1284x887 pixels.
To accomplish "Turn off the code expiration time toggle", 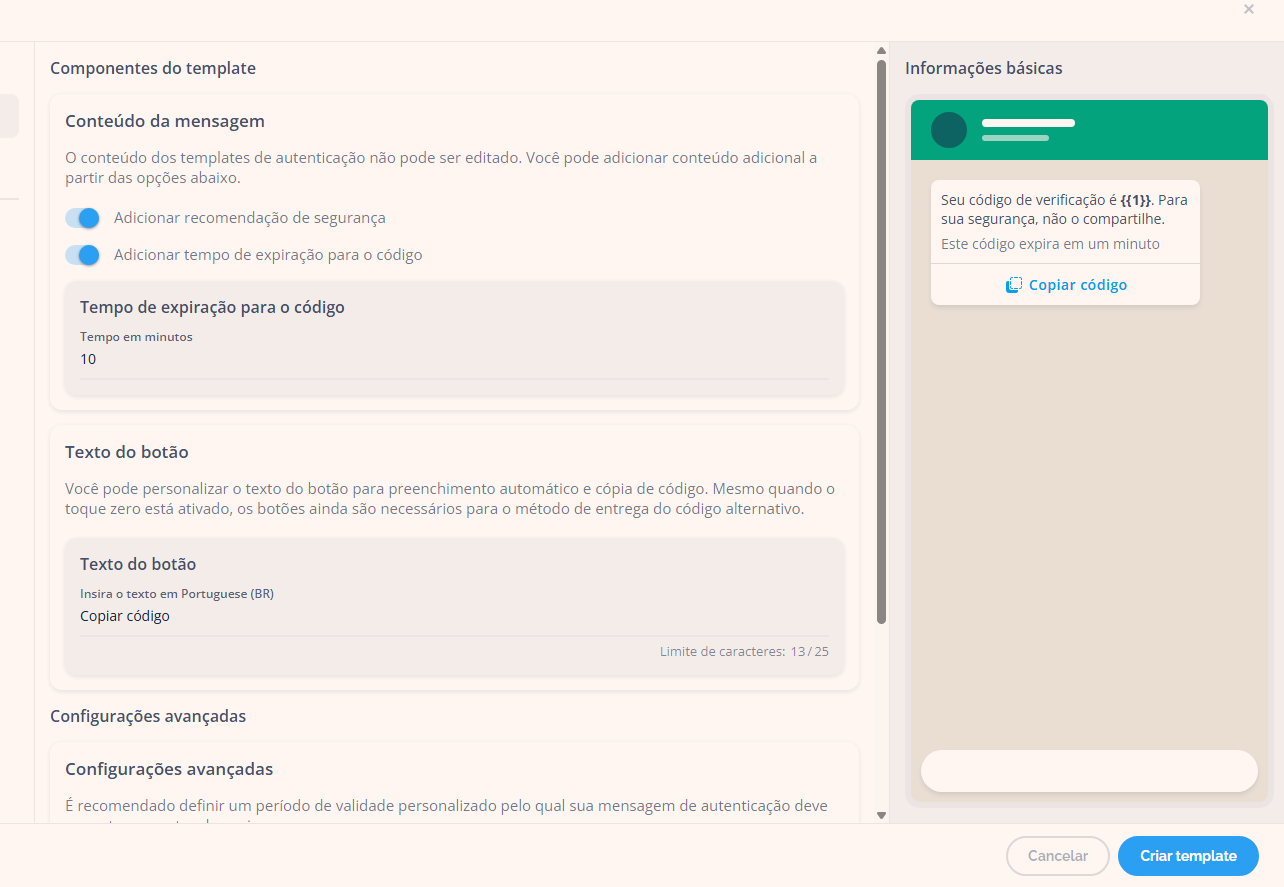I will pyautogui.click(x=82, y=255).
